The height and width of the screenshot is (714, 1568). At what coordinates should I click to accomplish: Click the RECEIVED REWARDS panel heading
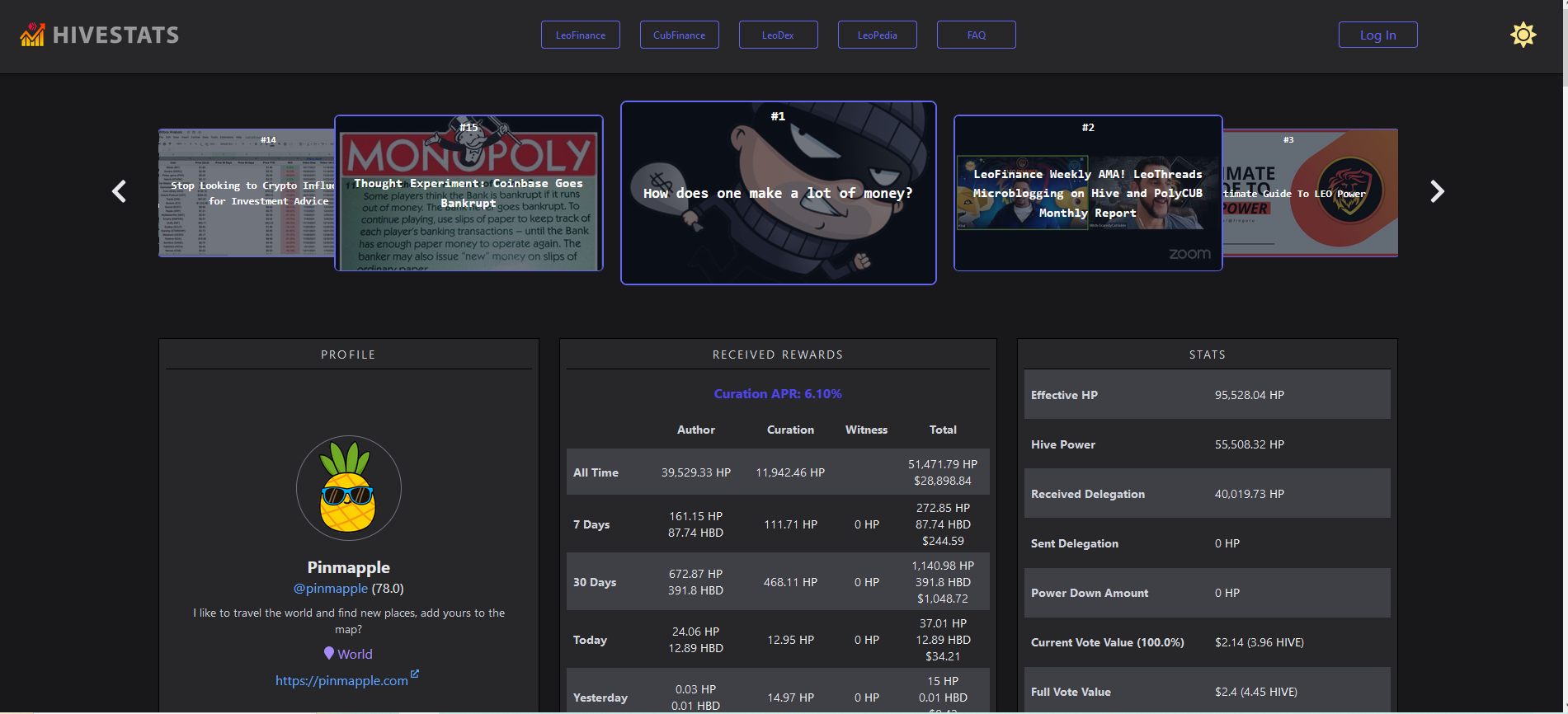click(x=778, y=355)
